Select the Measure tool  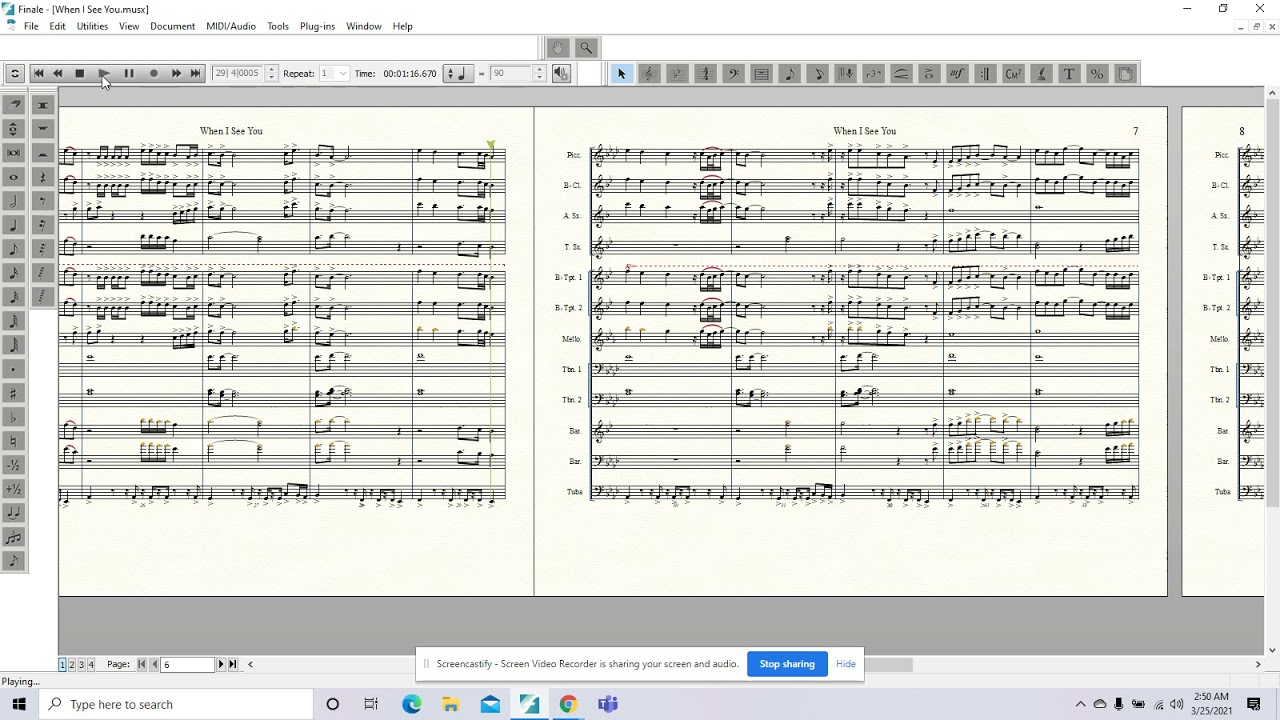(761, 73)
